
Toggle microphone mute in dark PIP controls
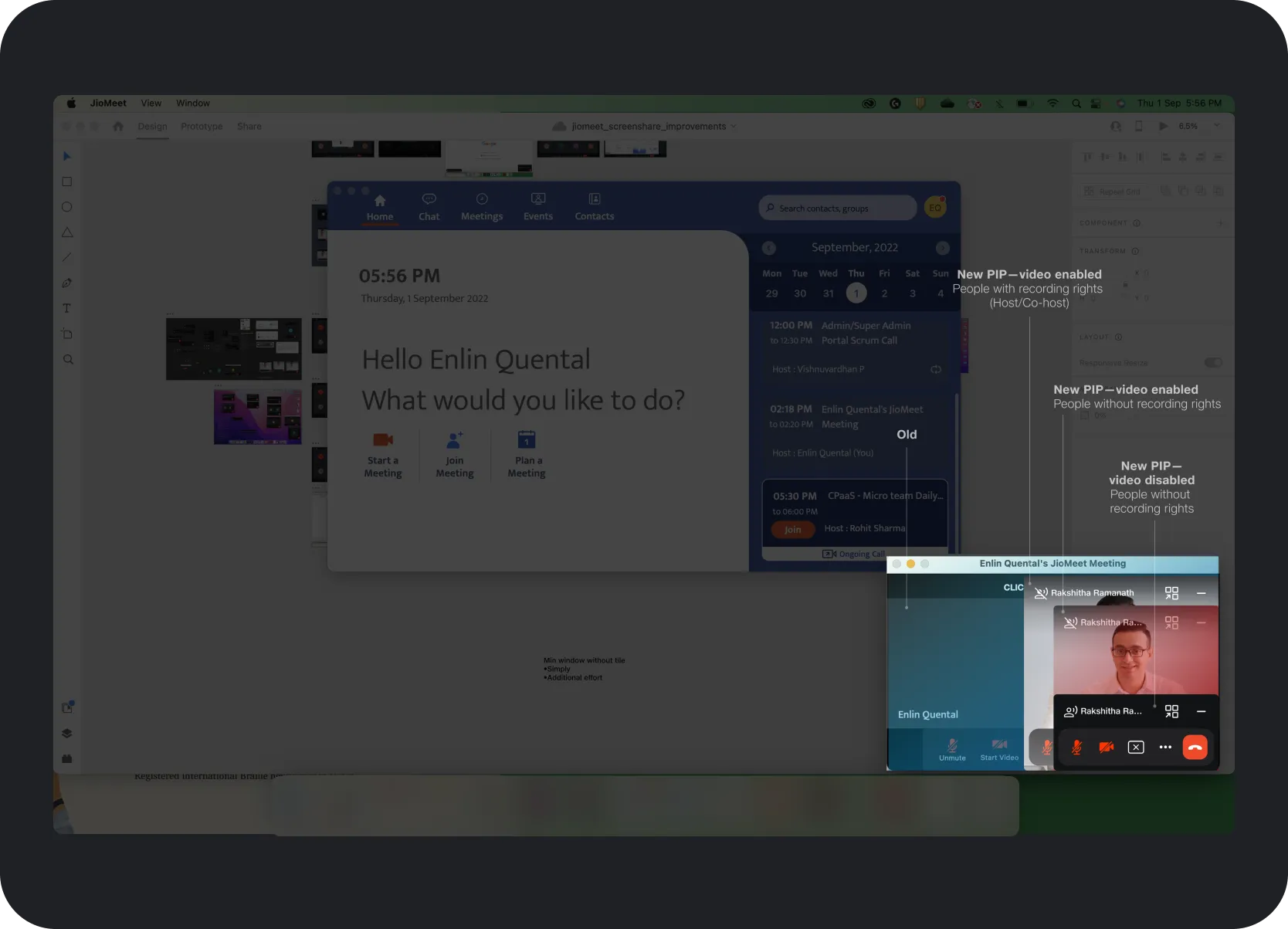point(1076,747)
